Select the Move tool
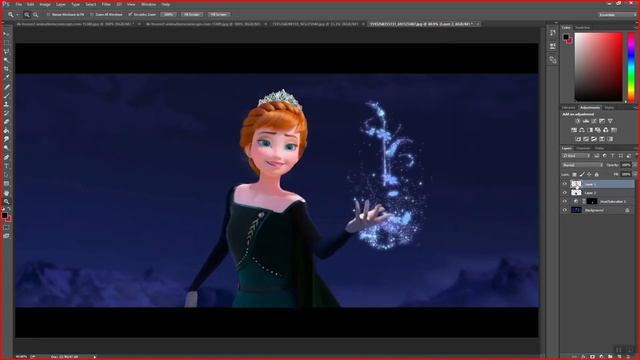Image resolution: width=640 pixels, height=360 pixels. coord(6,34)
